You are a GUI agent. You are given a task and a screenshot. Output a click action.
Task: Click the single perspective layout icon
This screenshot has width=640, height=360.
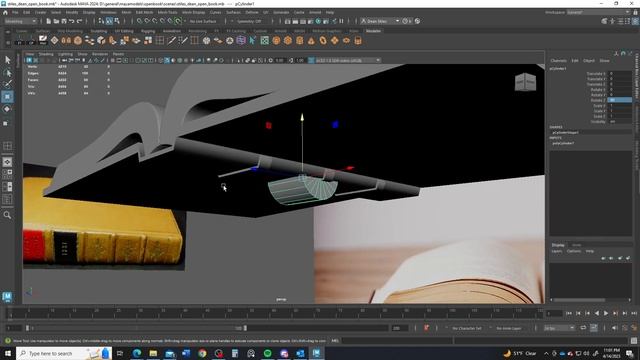point(7,162)
